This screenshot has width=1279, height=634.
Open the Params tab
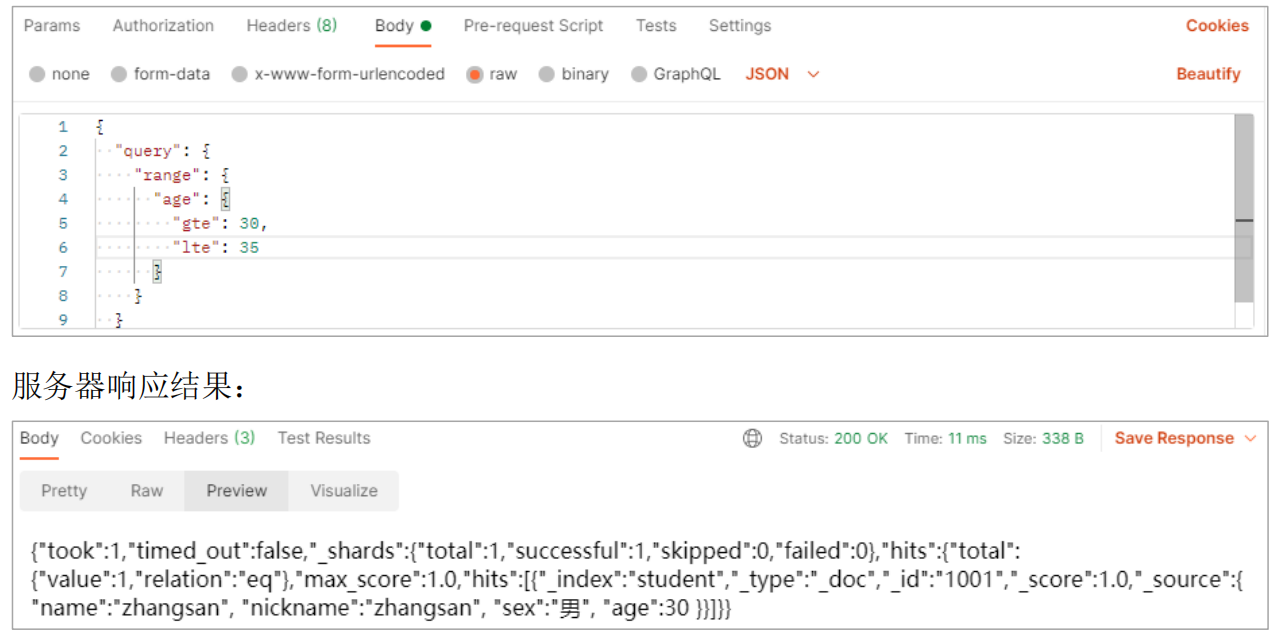(x=52, y=26)
